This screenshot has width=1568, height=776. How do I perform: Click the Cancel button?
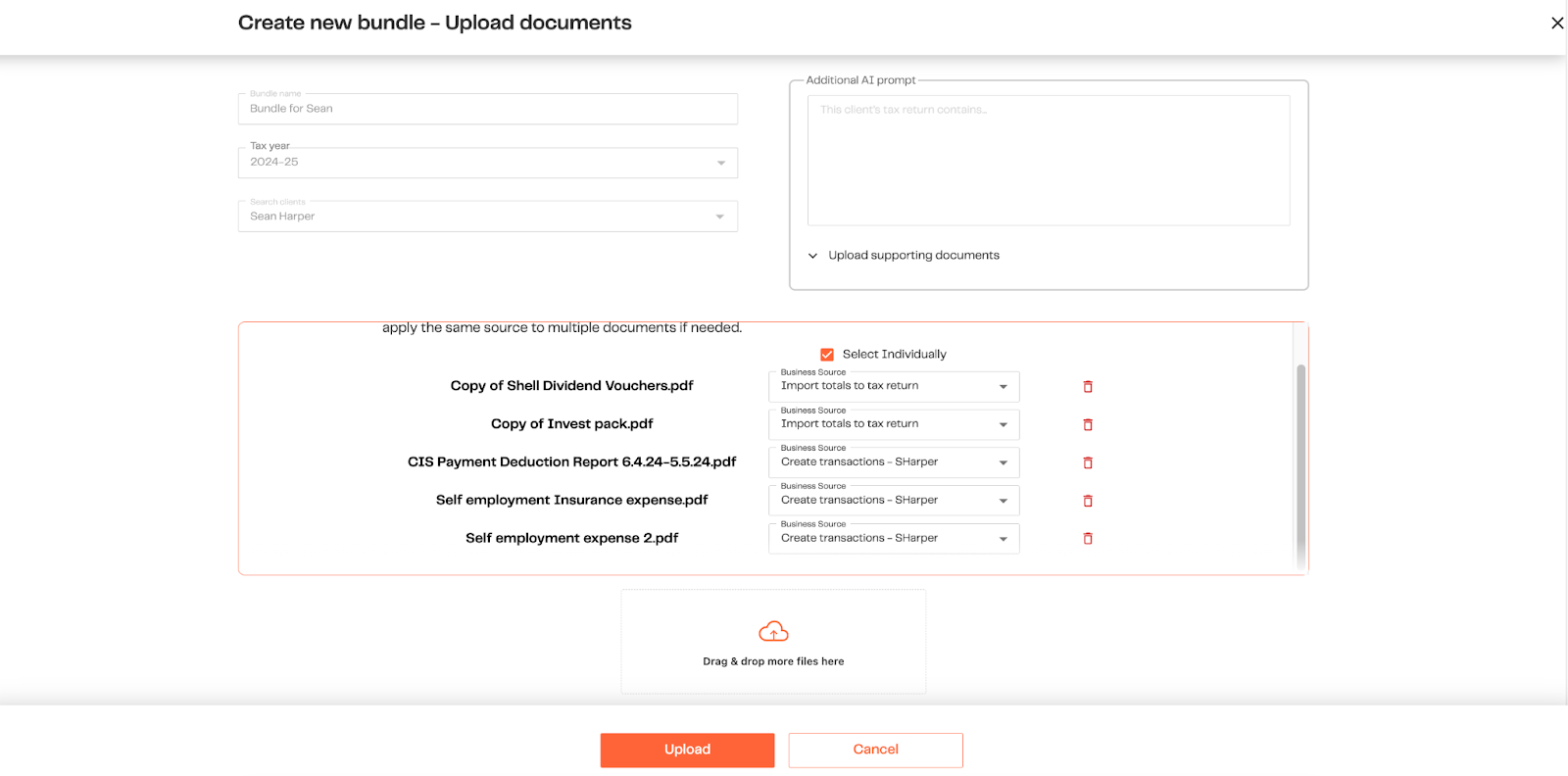[875, 751]
